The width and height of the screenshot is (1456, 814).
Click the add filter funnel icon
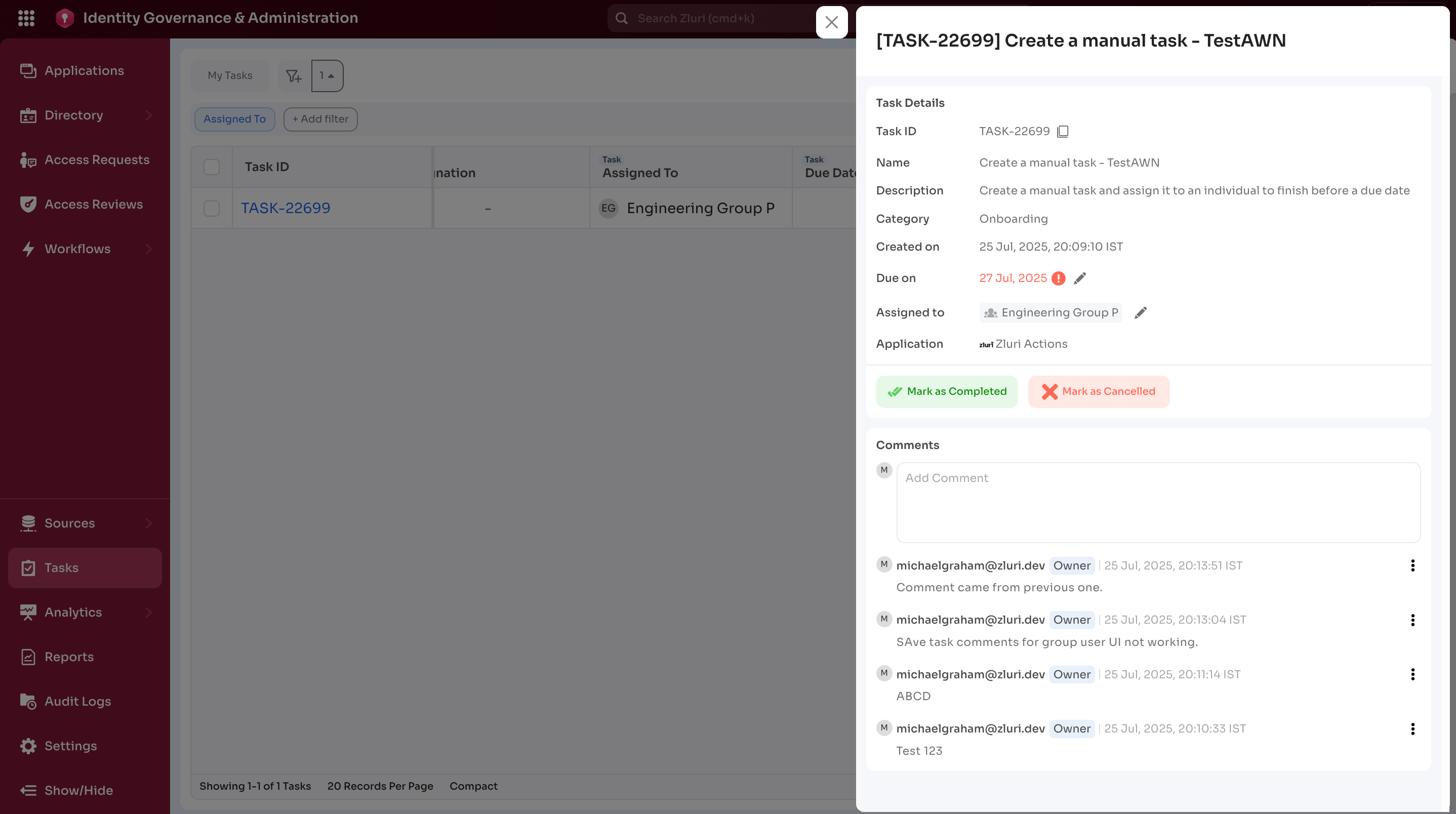(x=294, y=76)
